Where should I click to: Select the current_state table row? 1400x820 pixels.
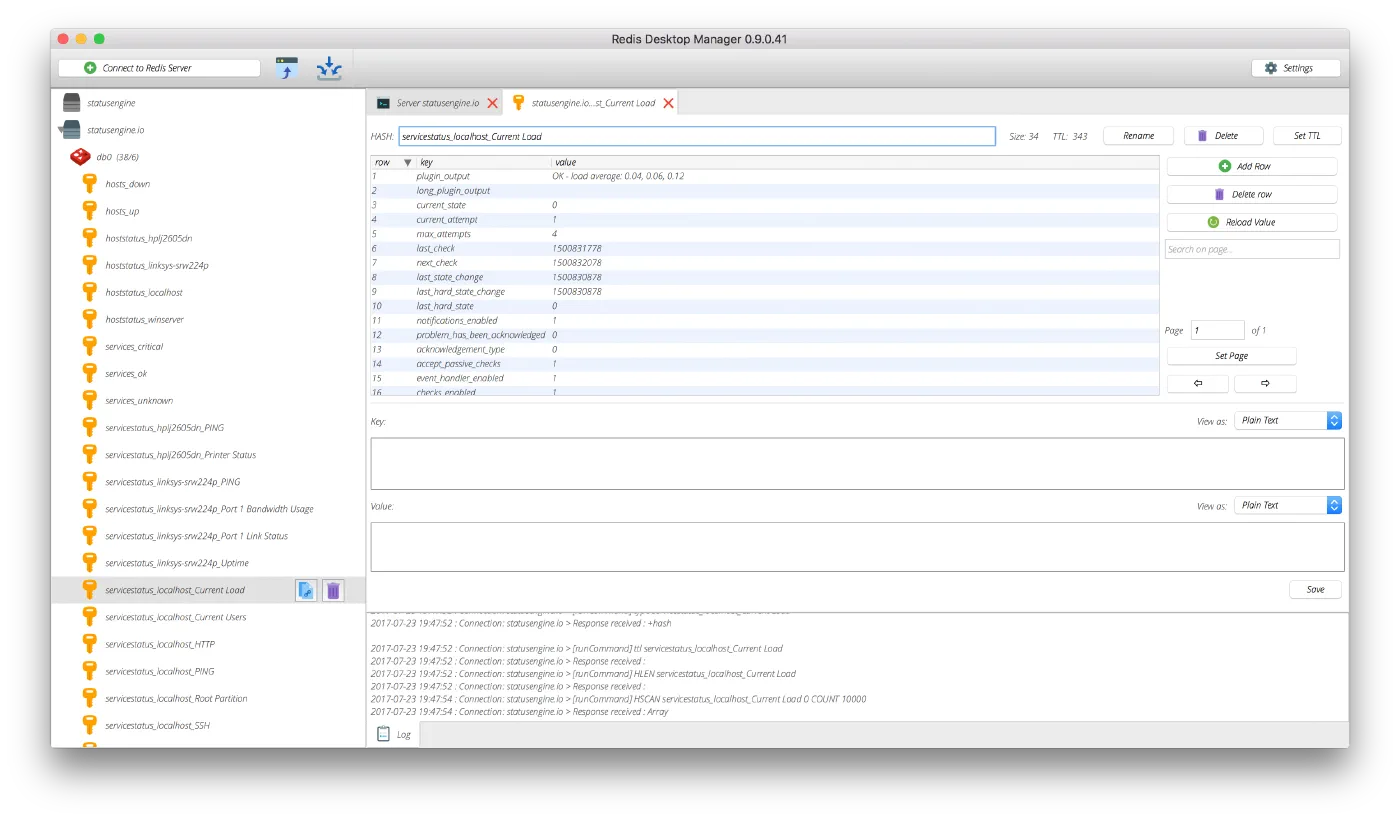(x=764, y=205)
